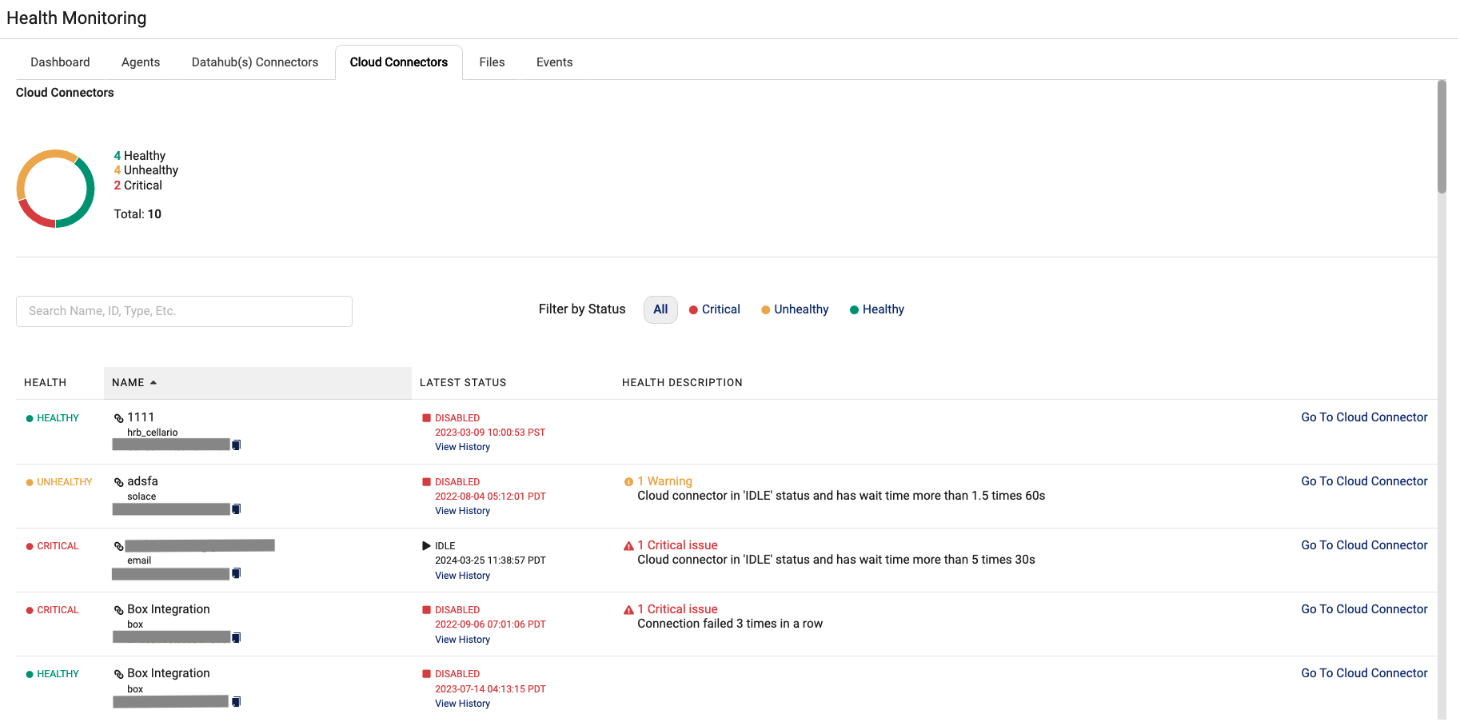Click the LATEST STATUS column header
Screen dimensions: 1458x727
point(463,383)
